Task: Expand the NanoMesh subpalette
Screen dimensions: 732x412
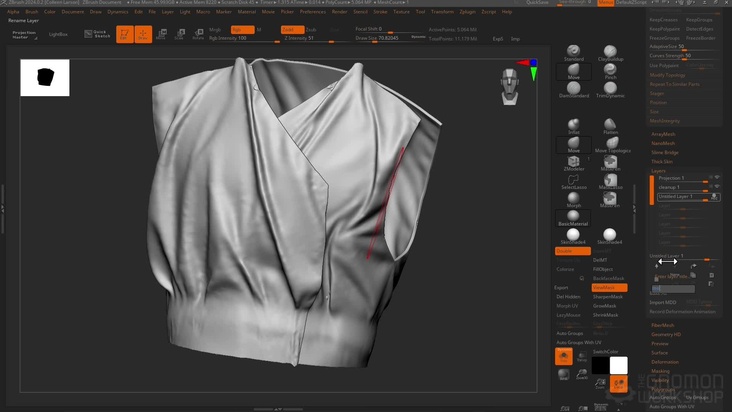Action: point(663,143)
